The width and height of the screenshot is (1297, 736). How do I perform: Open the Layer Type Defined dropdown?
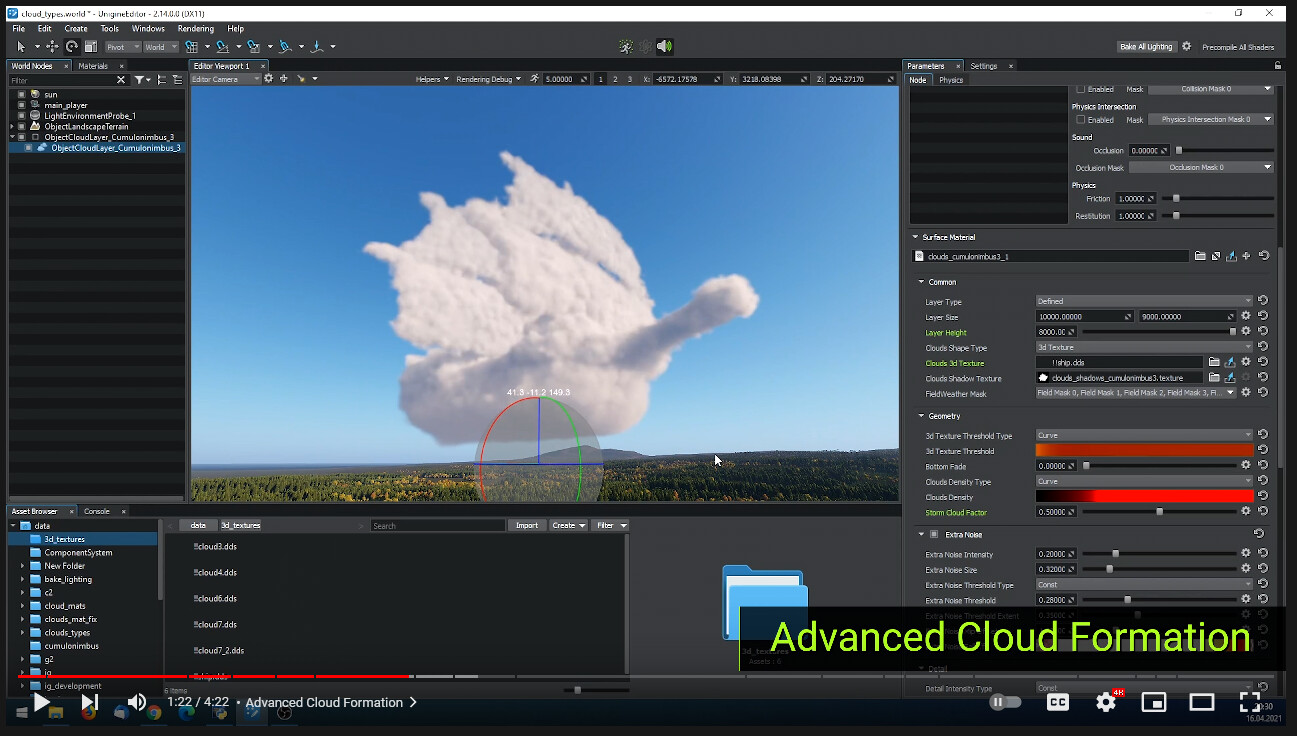tap(1143, 301)
